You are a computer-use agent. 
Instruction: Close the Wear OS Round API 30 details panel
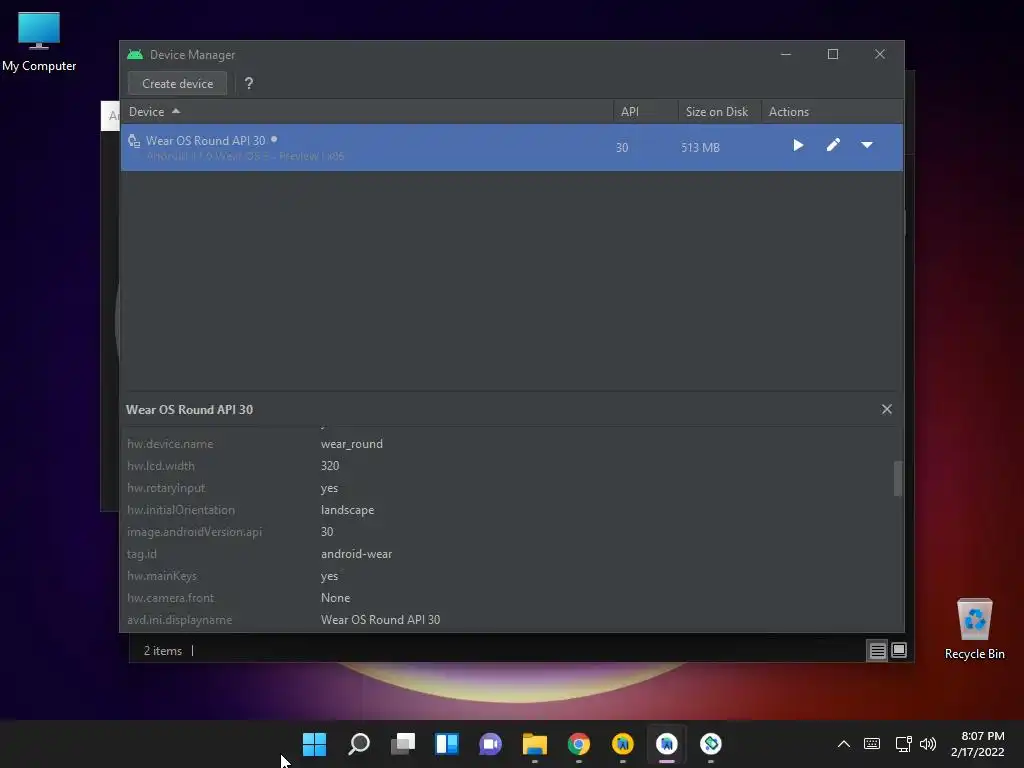click(886, 409)
